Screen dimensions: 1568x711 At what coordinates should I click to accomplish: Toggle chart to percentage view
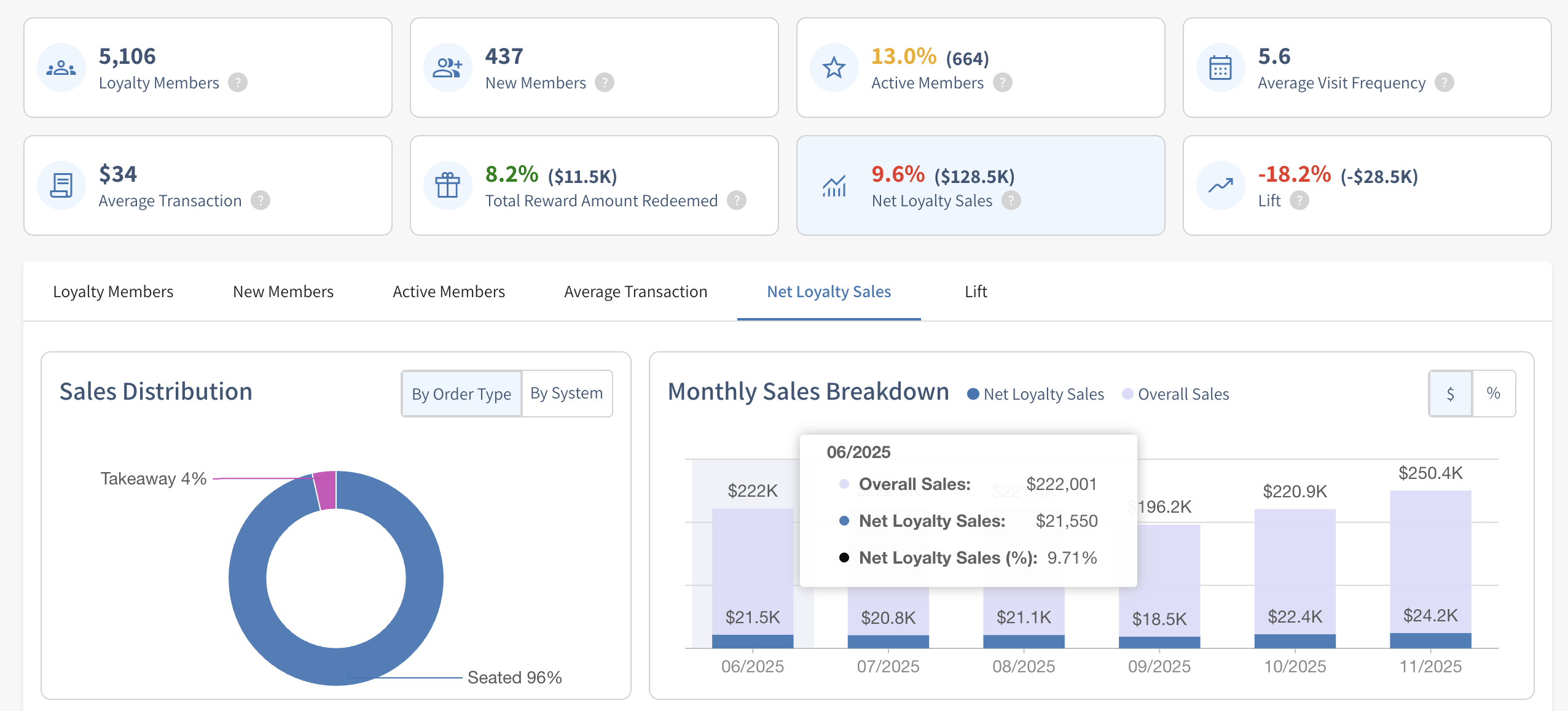pyautogui.click(x=1494, y=394)
